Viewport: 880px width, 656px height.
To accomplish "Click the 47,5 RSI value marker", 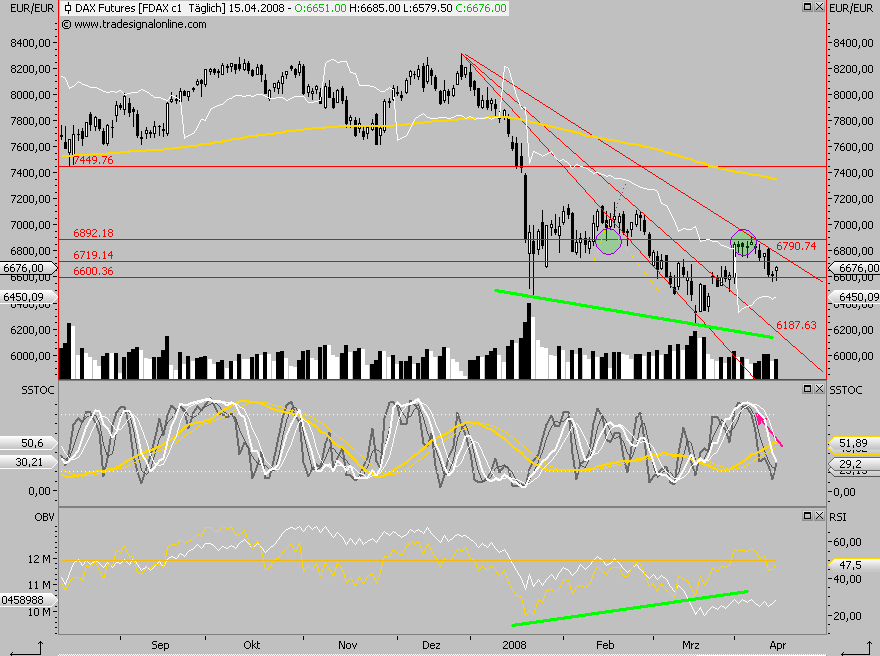I will click(x=854, y=565).
